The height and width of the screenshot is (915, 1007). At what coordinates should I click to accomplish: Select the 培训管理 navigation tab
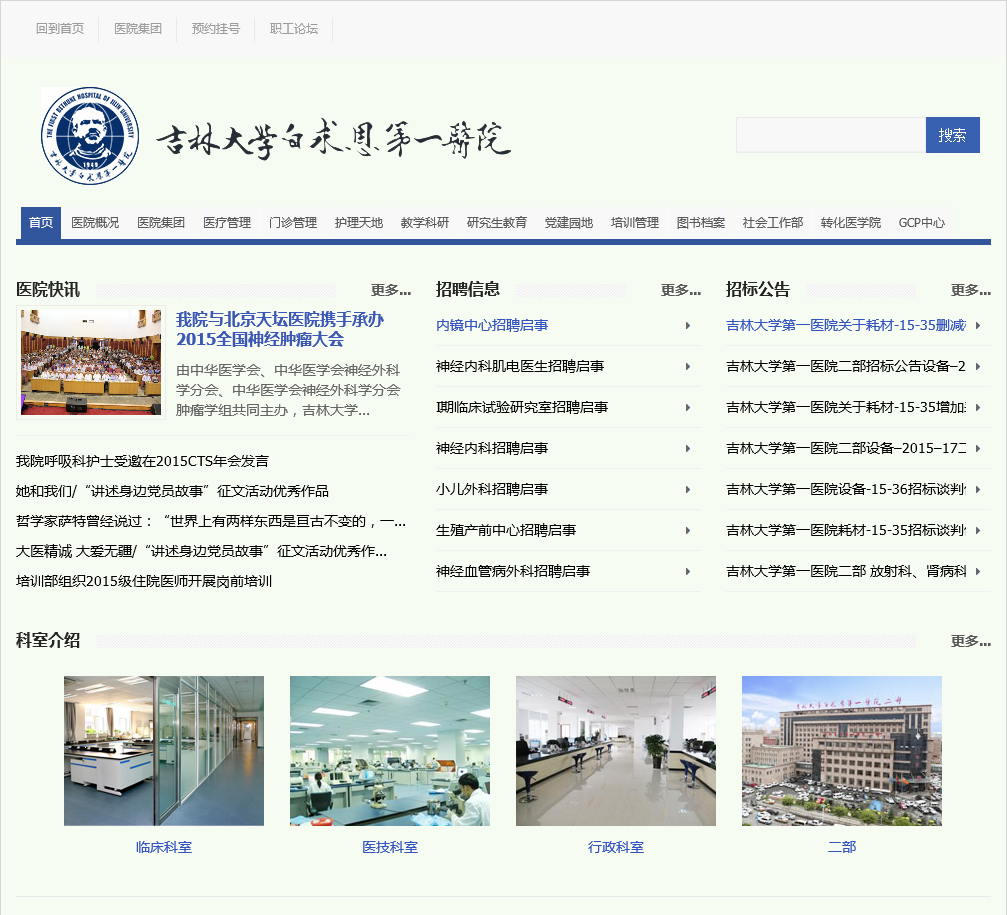click(x=635, y=223)
